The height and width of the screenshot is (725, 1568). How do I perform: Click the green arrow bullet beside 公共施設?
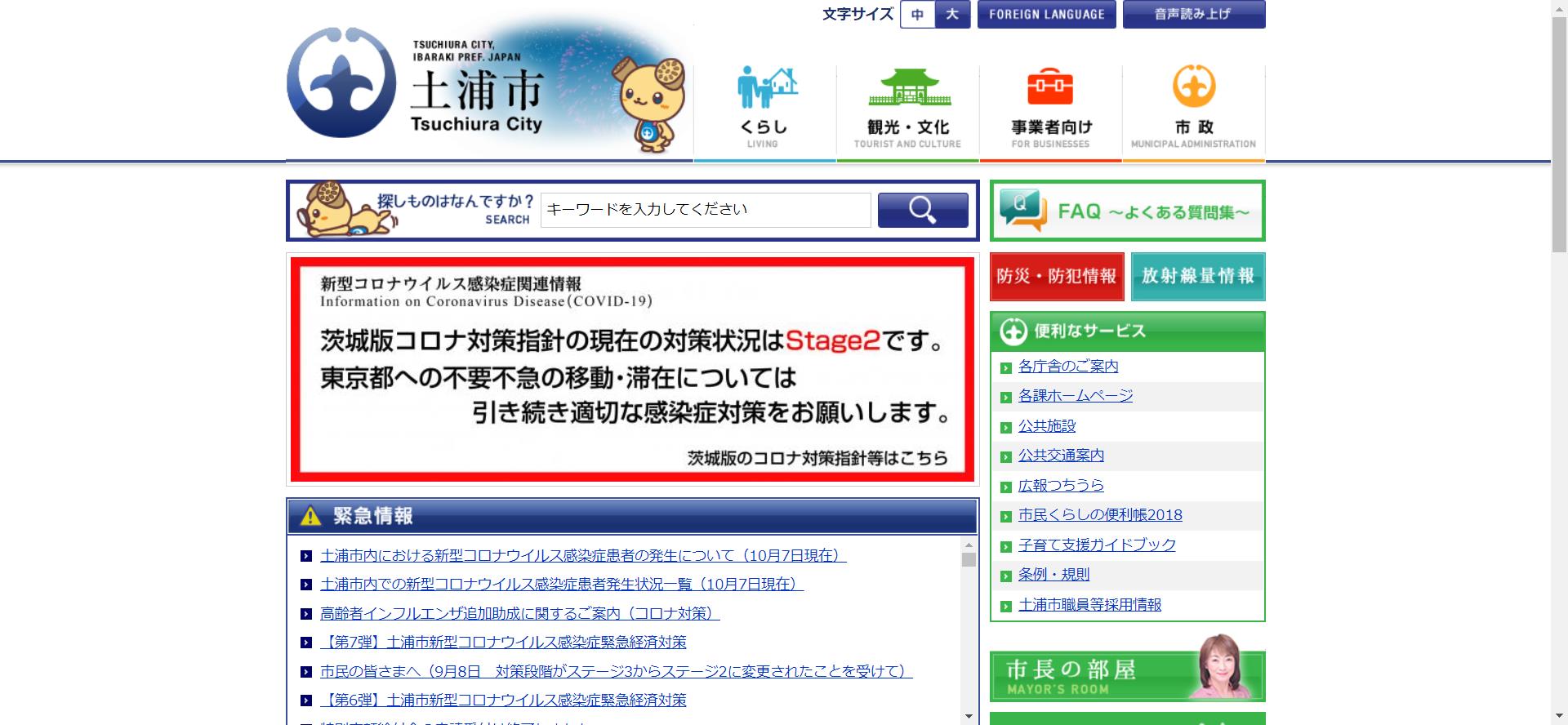click(1006, 428)
